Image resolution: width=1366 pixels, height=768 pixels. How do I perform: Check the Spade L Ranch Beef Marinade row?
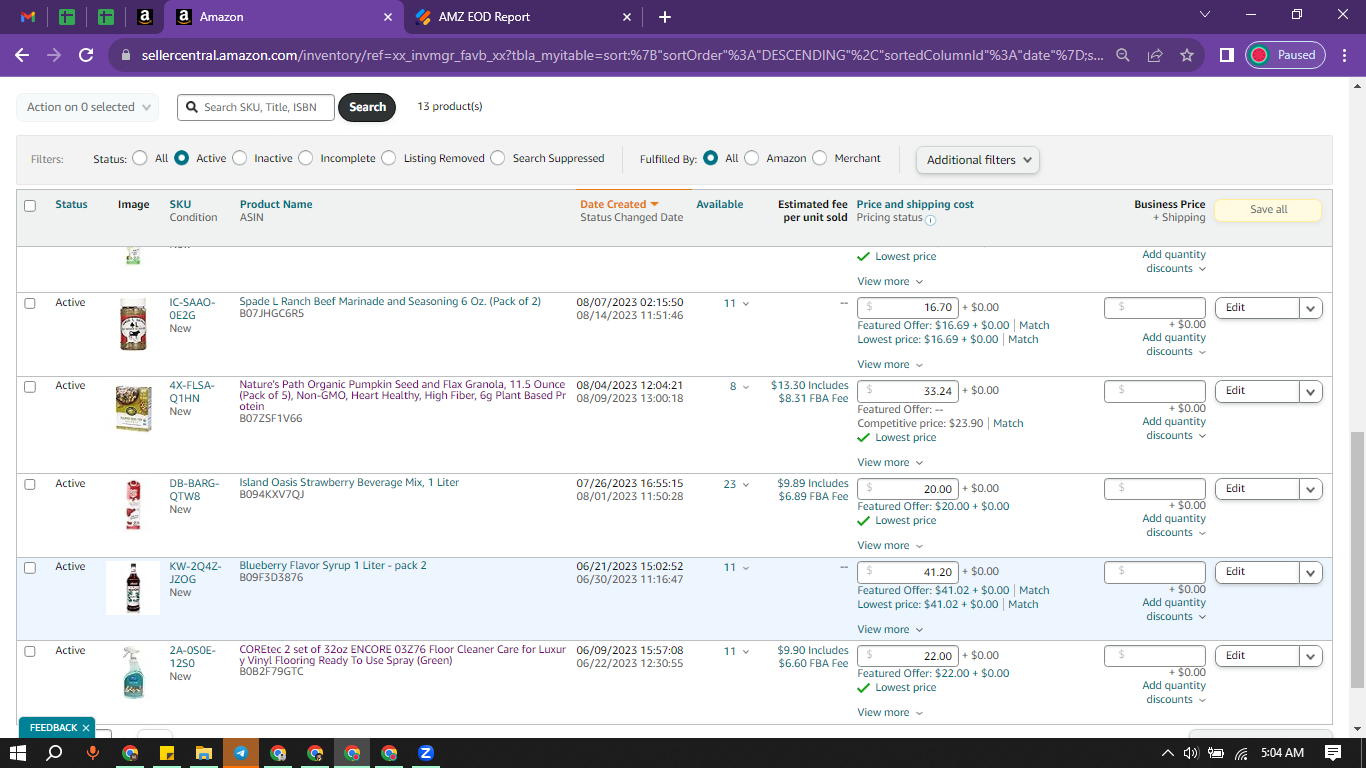pos(30,303)
